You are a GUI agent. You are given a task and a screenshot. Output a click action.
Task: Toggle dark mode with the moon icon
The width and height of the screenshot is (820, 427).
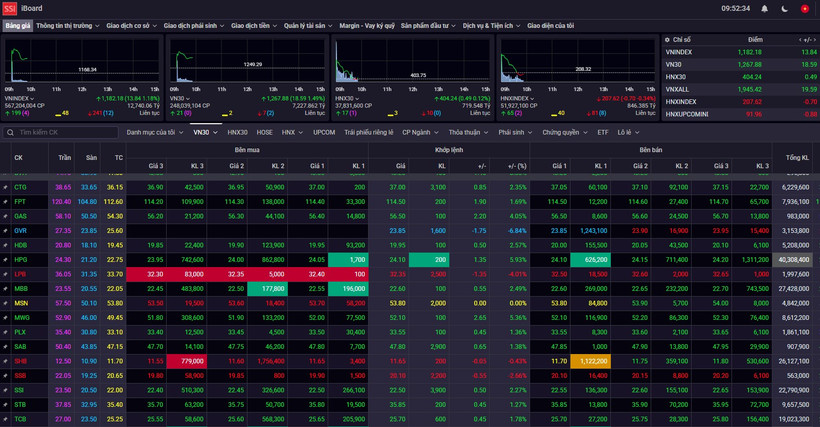(x=784, y=8)
